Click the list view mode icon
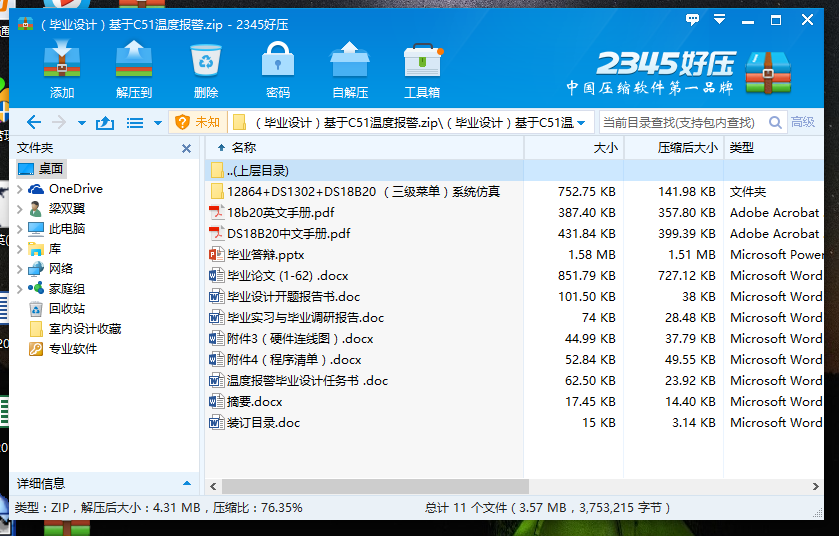The height and width of the screenshot is (536, 839). pyautogui.click(x=135, y=123)
